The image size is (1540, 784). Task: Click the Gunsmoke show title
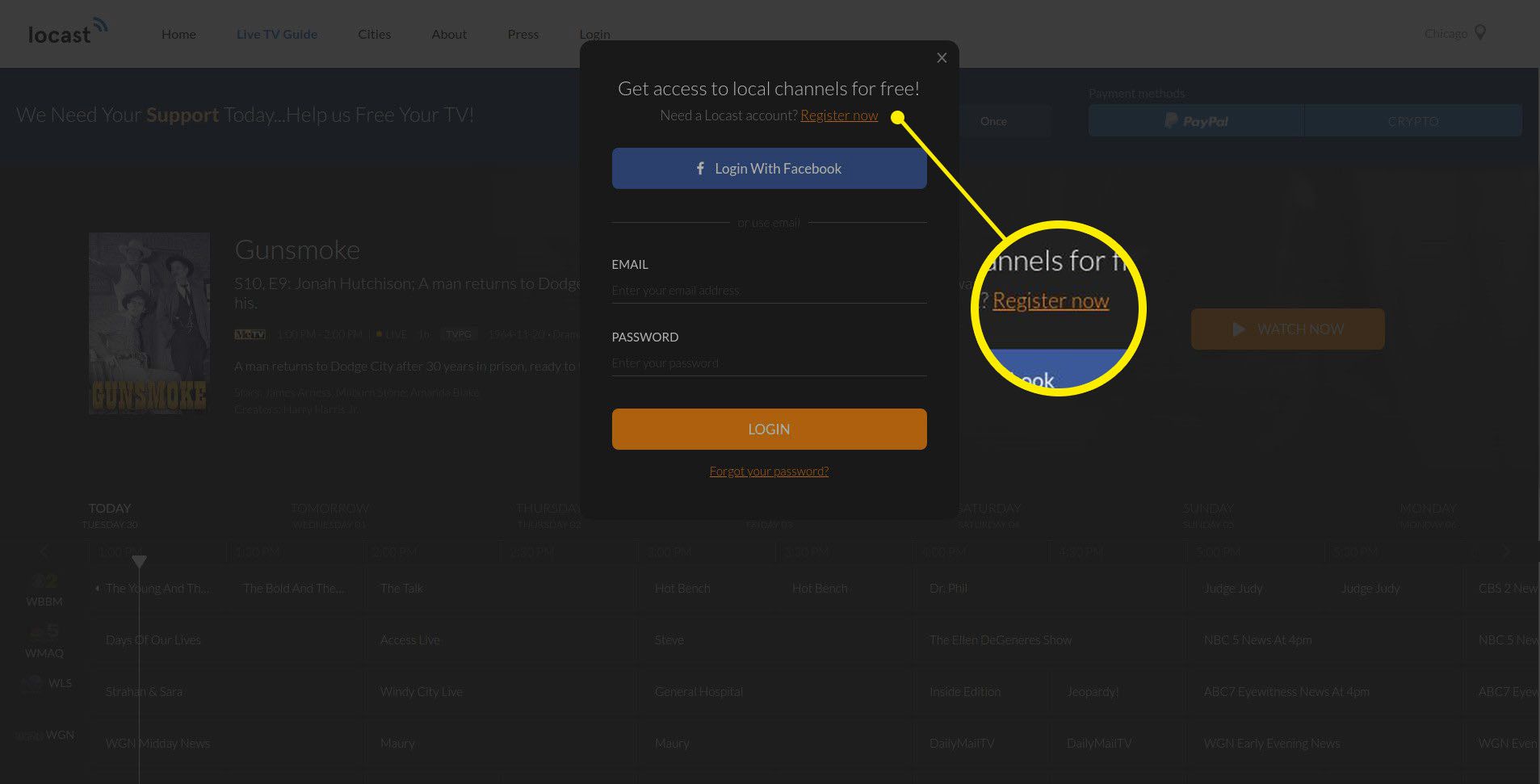click(x=297, y=250)
